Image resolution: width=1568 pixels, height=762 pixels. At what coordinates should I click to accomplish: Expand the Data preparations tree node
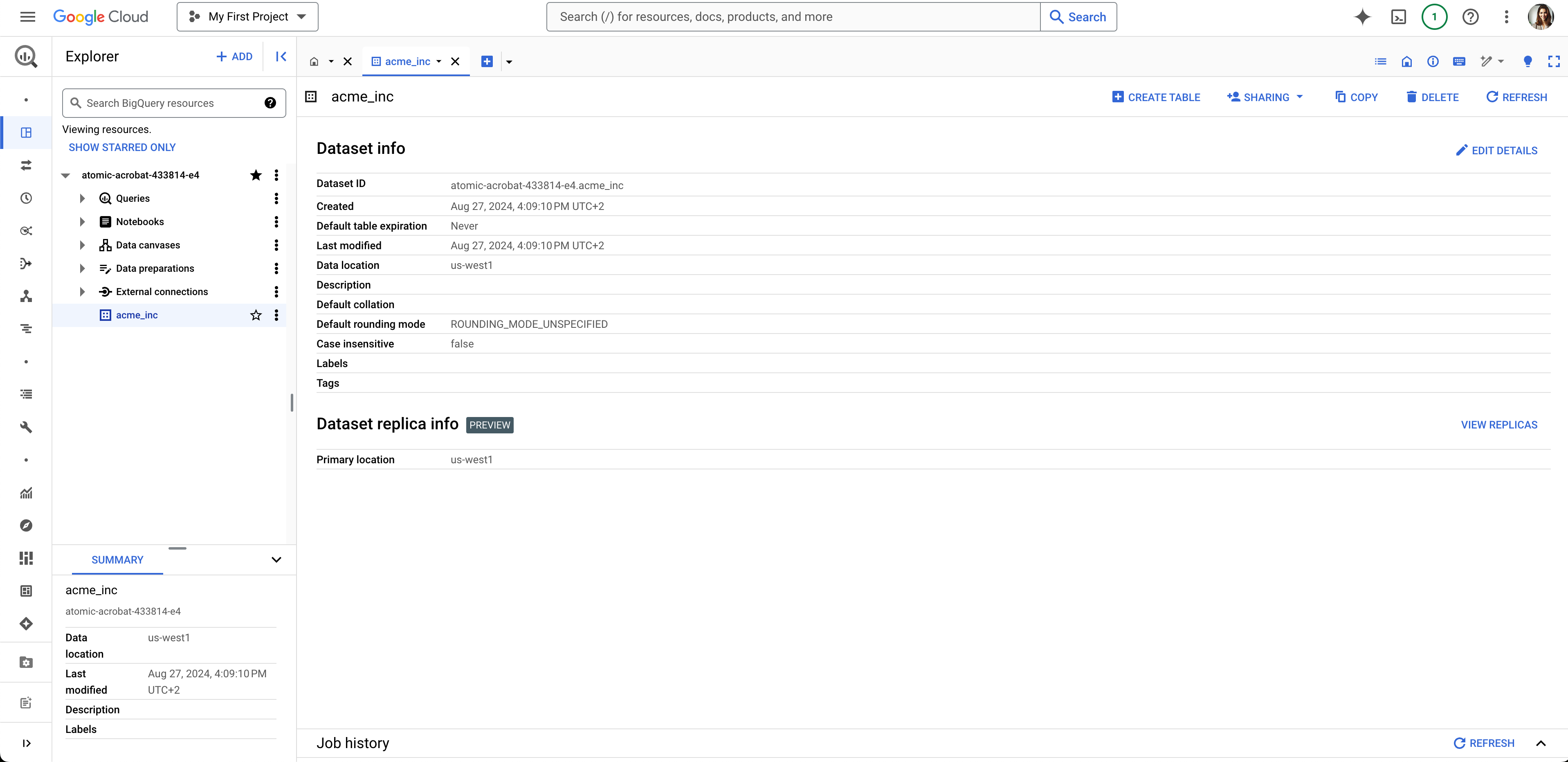click(82, 268)
